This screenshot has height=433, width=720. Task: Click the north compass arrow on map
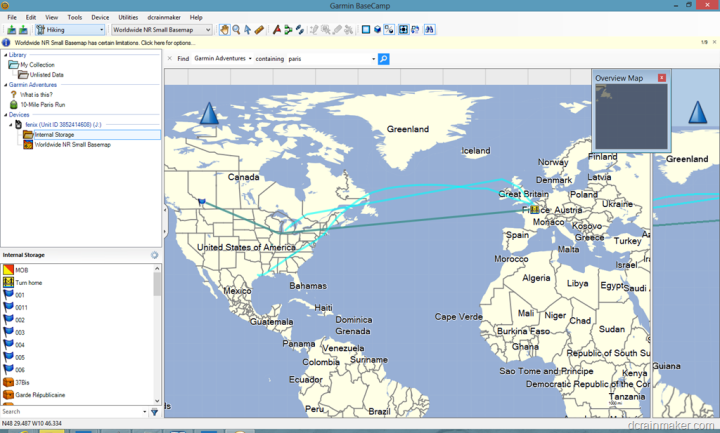coord(209,113)
